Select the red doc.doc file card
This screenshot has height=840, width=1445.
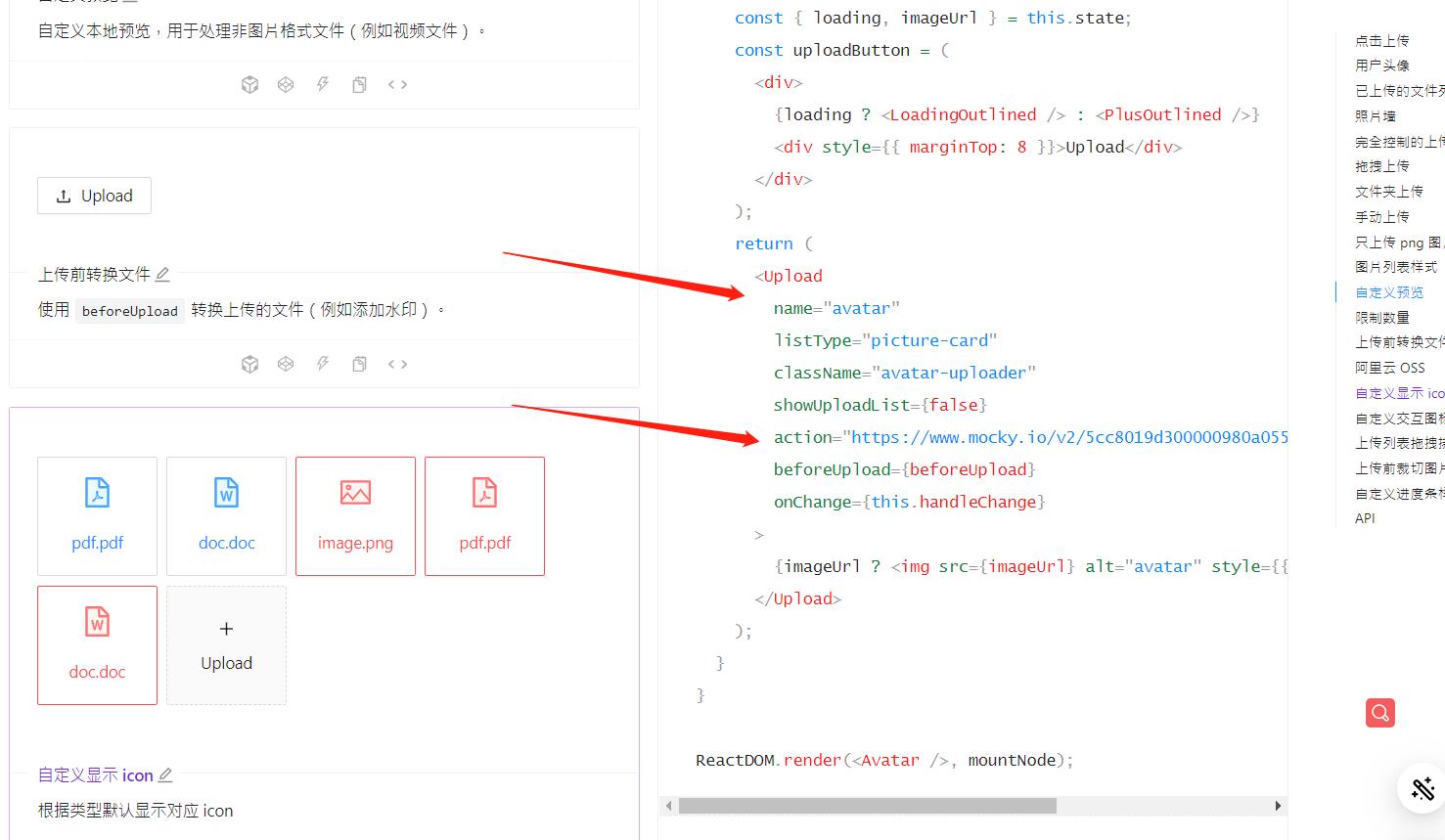click(x=97, y=645)
